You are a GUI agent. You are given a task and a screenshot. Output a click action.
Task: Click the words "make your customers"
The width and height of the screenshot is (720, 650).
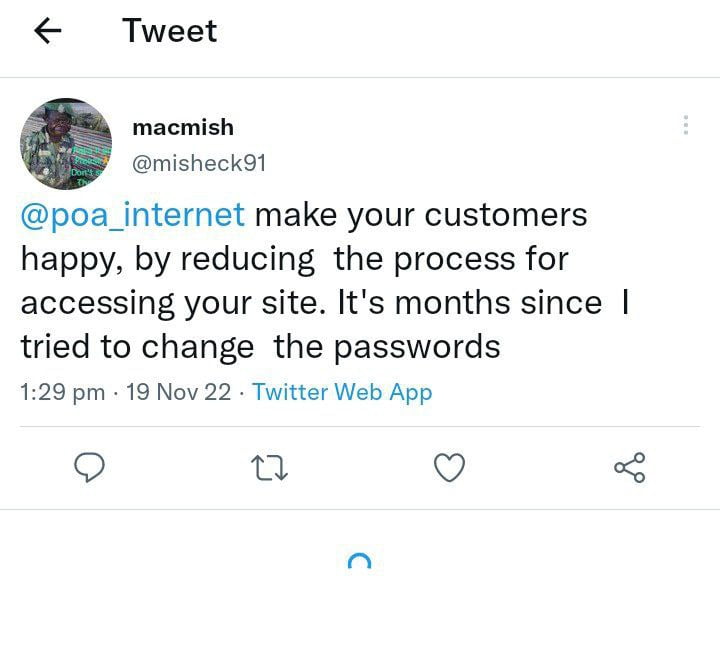421,215
